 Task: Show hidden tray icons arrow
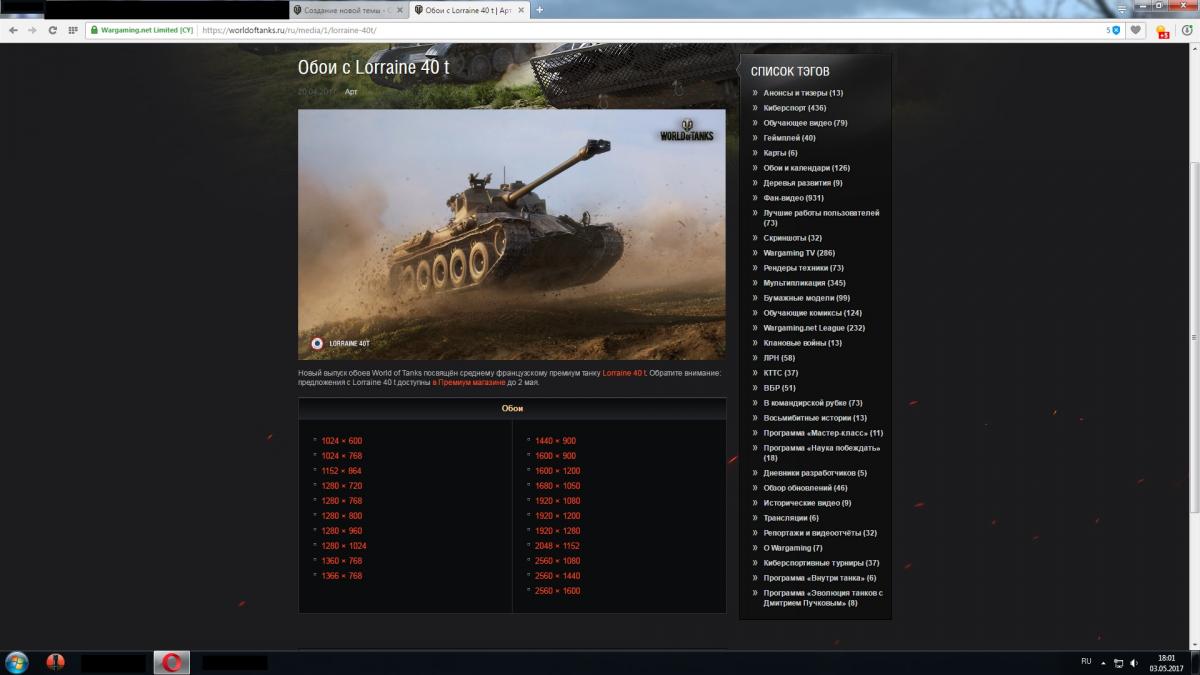click(1102, 662)
